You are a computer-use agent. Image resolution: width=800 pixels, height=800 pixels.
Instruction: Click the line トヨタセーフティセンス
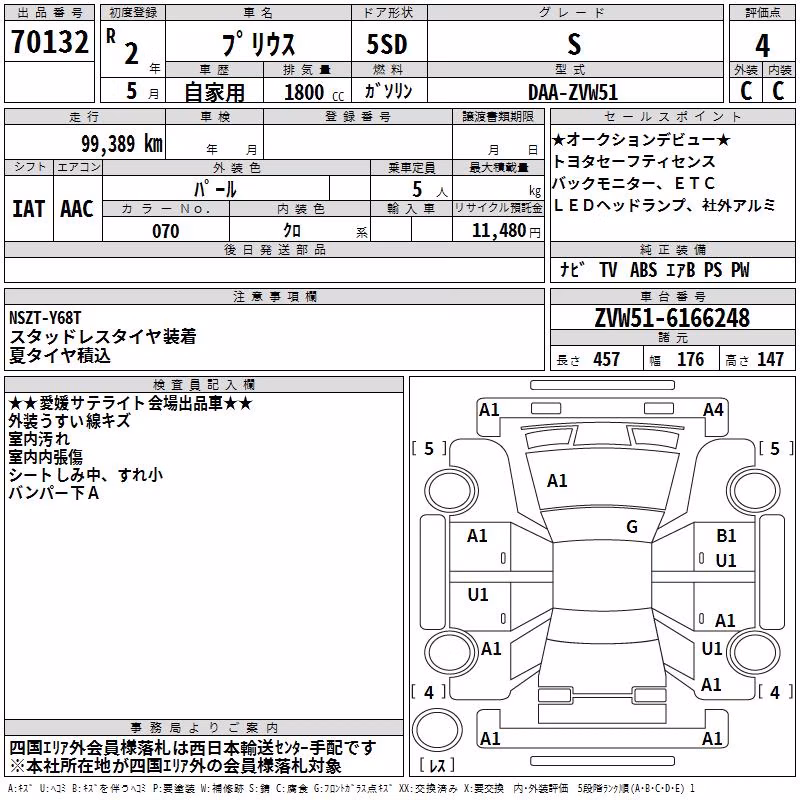tap(635, 161)
